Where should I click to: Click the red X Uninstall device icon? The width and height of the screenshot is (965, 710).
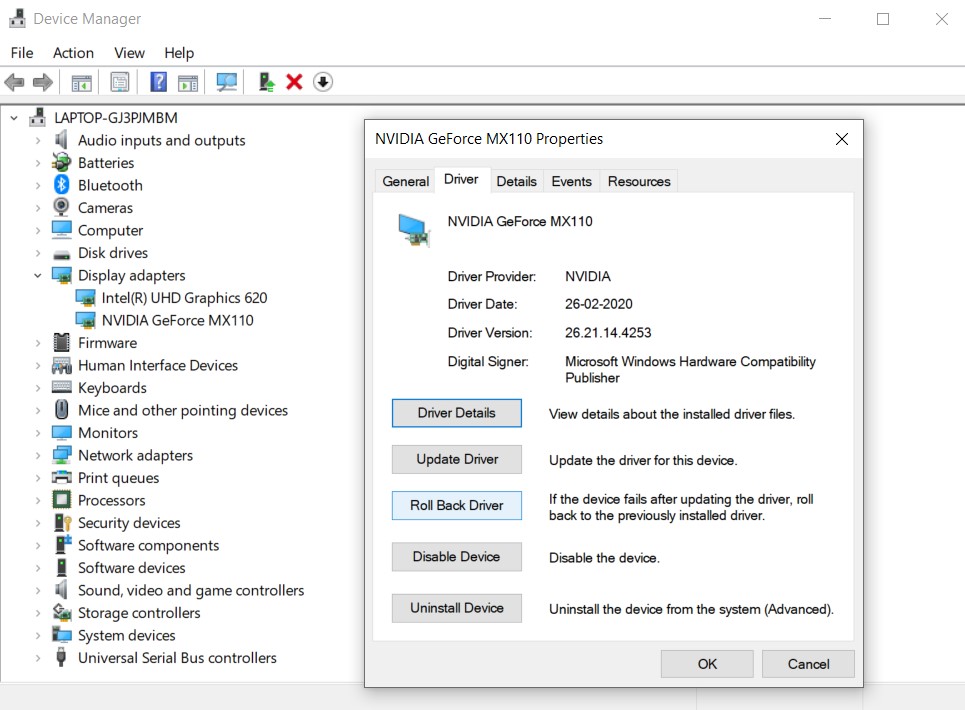point(294,82)
